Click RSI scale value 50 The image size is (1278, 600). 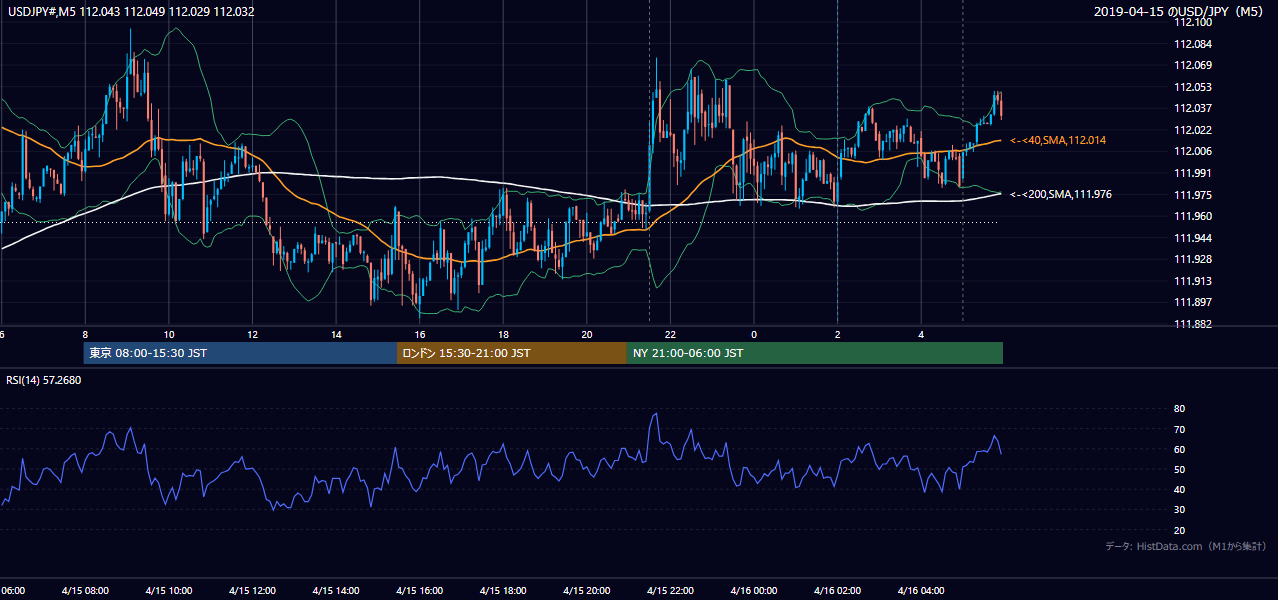(1179, 469)
